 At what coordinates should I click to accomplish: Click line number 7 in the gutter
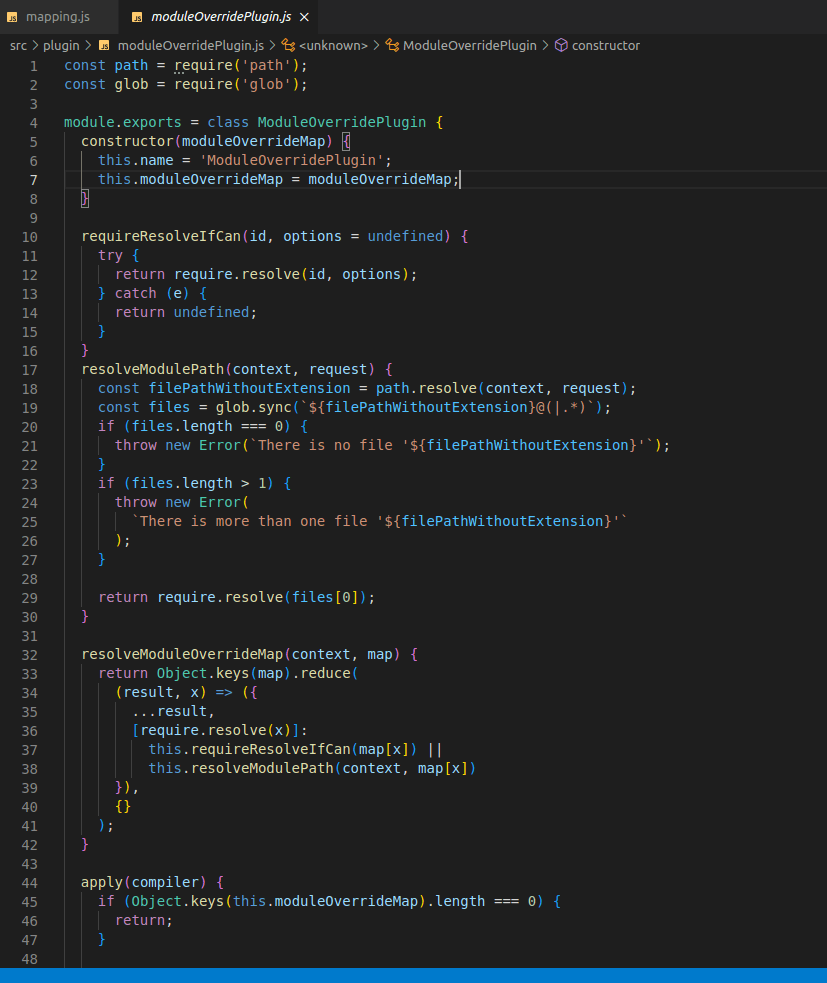pos(33,178)
